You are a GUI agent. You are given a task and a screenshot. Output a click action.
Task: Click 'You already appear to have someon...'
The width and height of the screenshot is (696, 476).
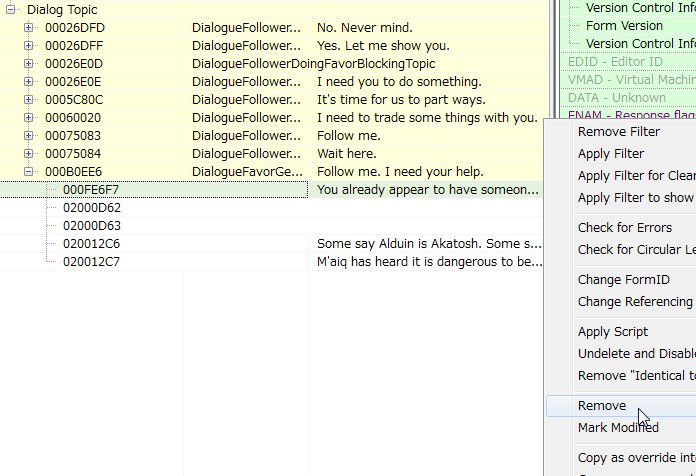[428, 190]
